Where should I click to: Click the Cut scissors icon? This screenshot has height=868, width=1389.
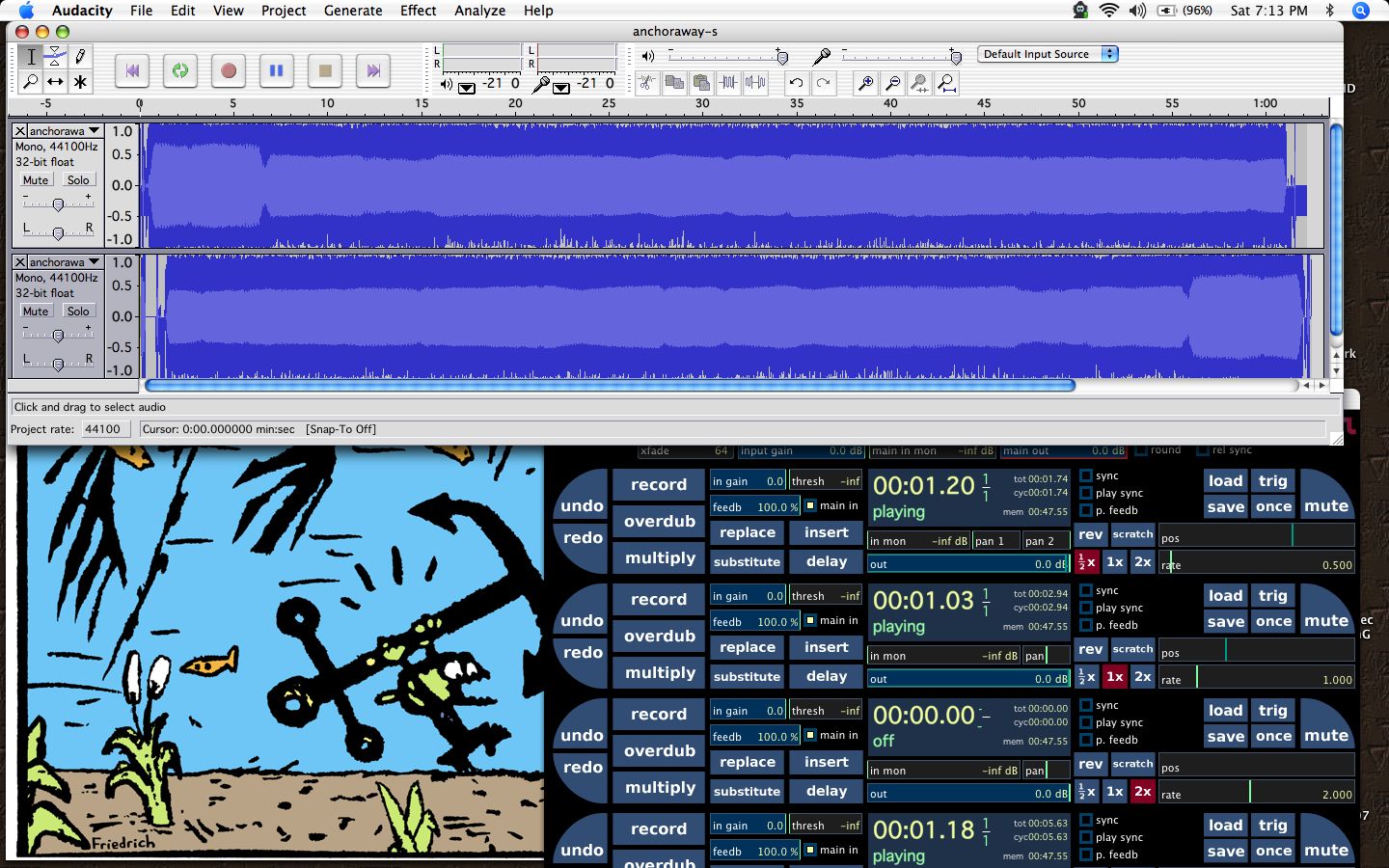(647, 83)
